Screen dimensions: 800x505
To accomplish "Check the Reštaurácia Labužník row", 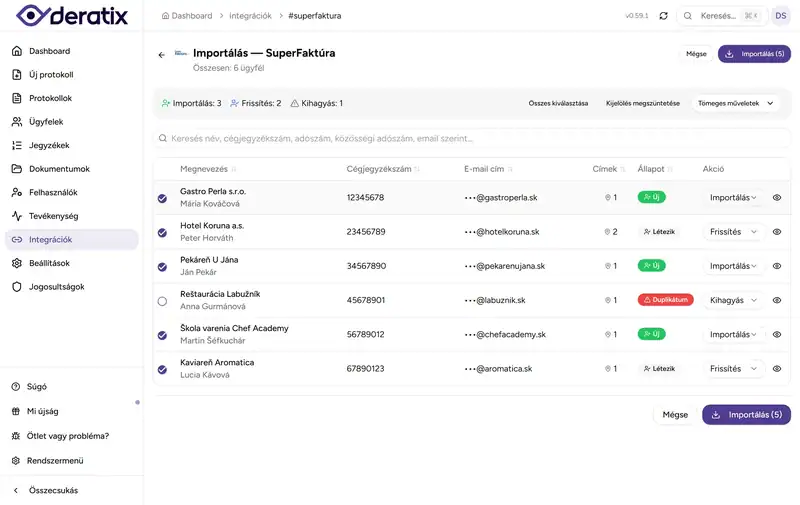I will tap(162, 301).
